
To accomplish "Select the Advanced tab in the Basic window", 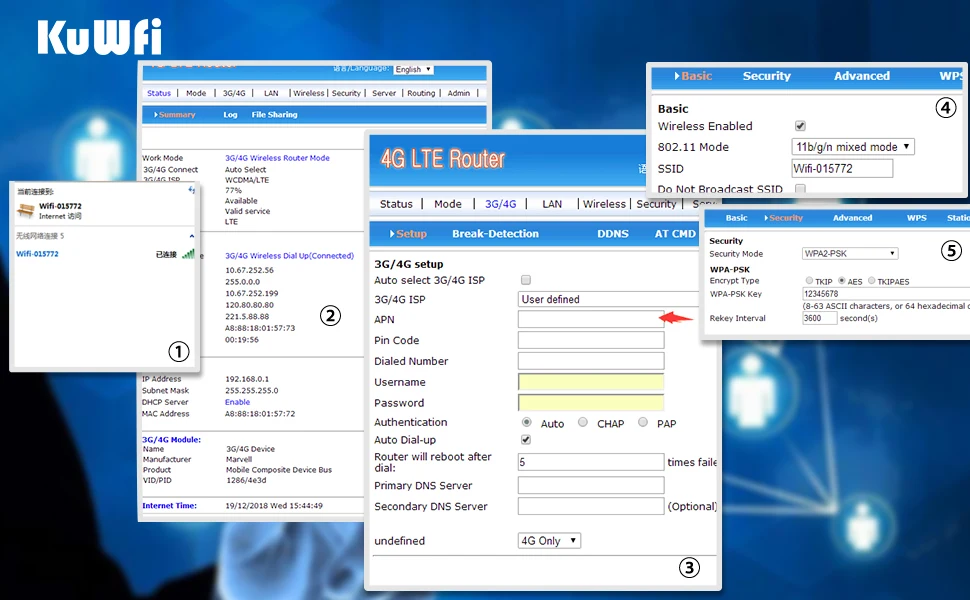I will (x=861, y=75).
